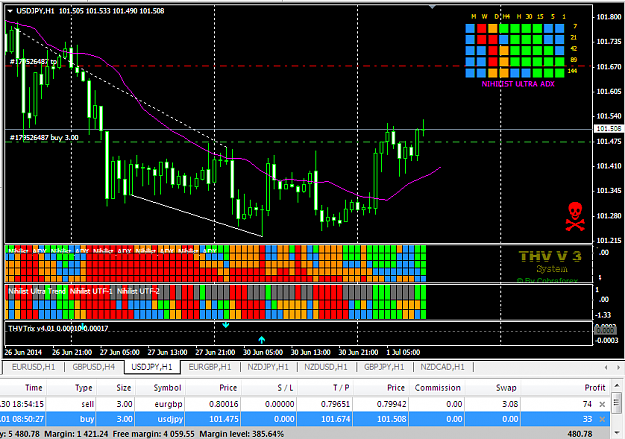Click the Nihilist UTF-2 indicator label
Viewport: 625px width, 439px height.
tap(138, 291)
